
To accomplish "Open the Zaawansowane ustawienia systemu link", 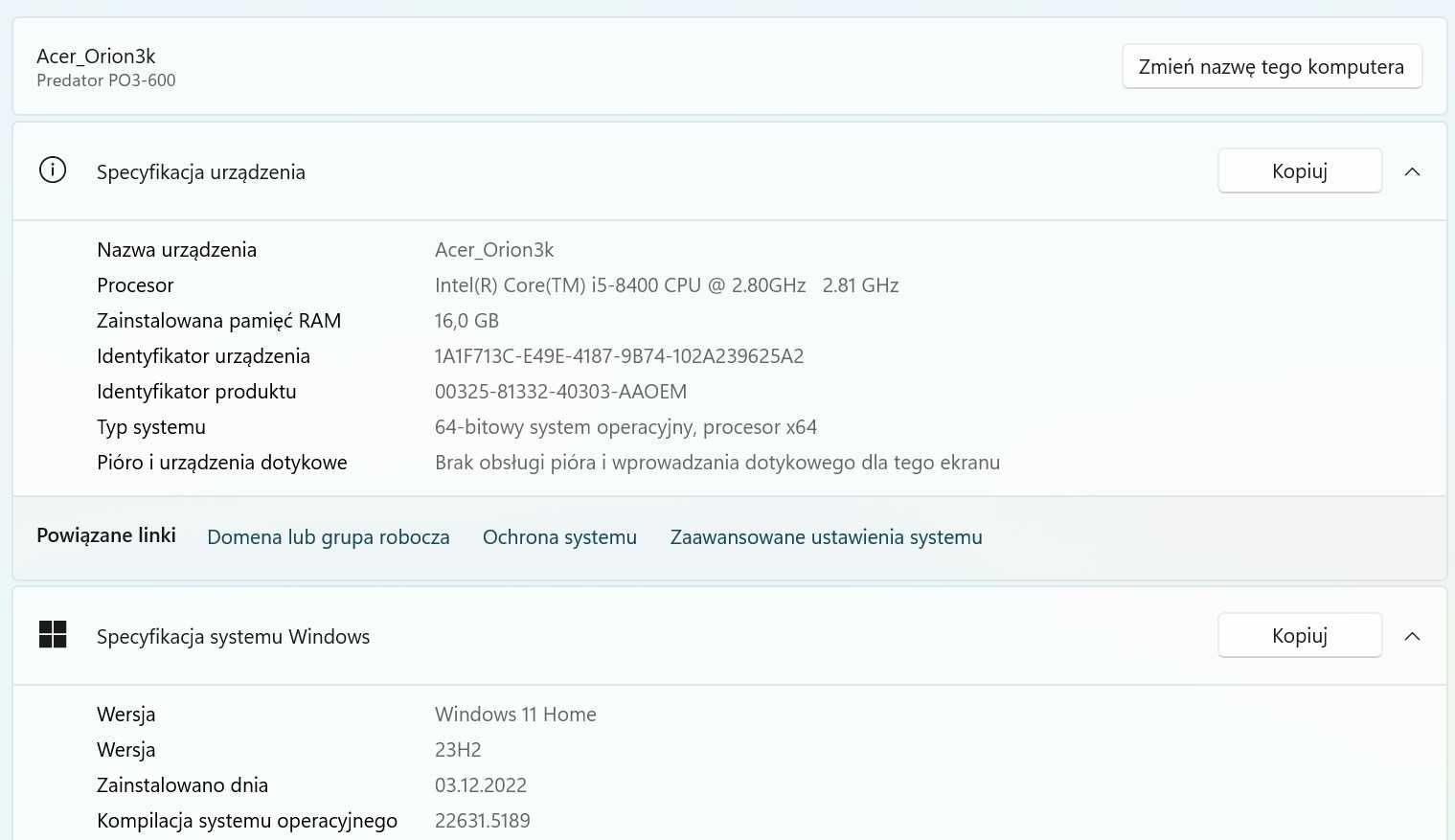I will (x=827, y=537).
